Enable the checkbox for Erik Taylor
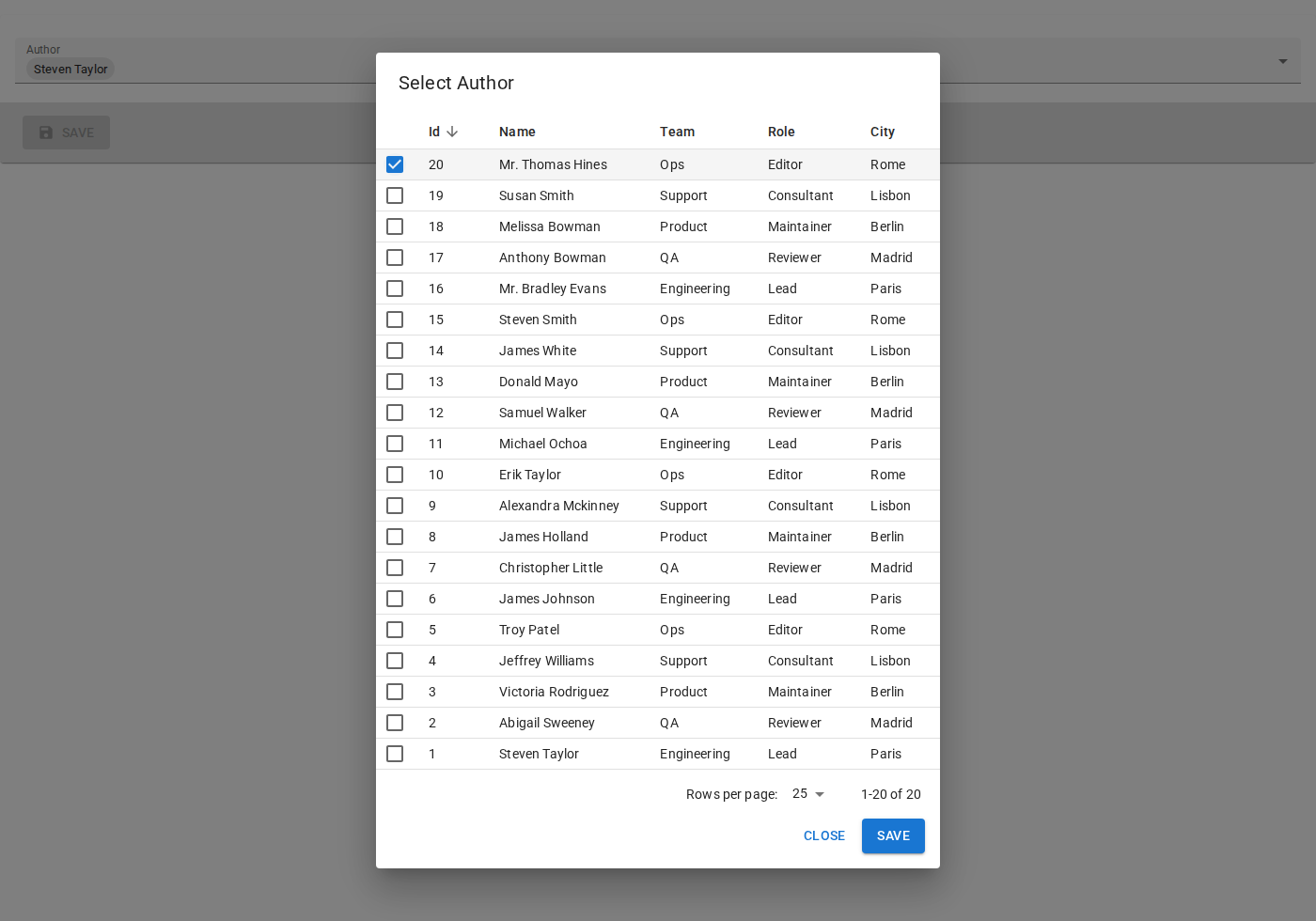Viewport: 1316px width, 921px height. (395, 475)
